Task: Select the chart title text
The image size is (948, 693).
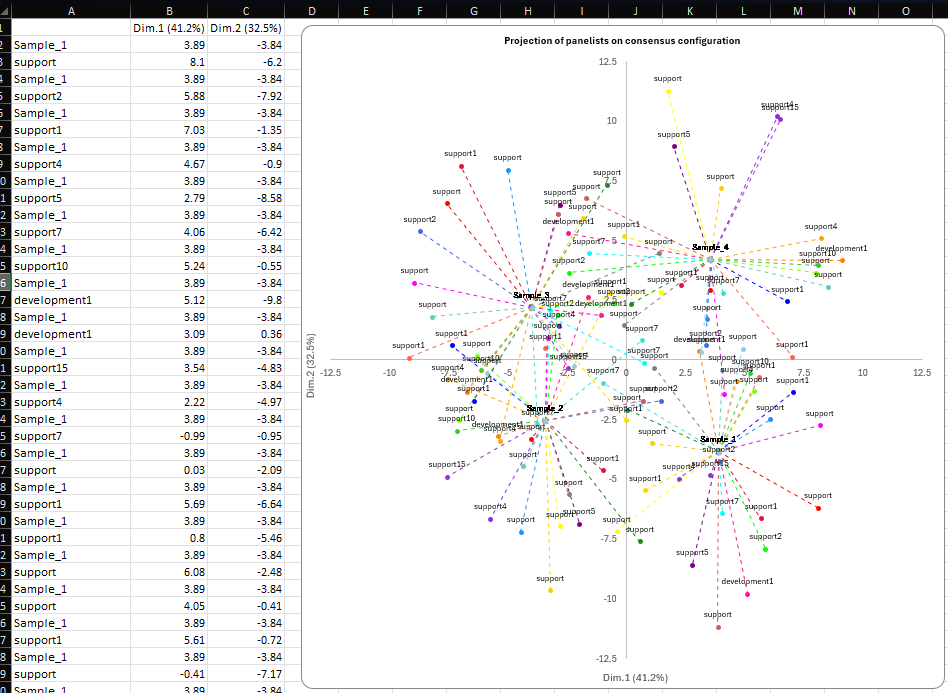Action: tap(622, 41)
